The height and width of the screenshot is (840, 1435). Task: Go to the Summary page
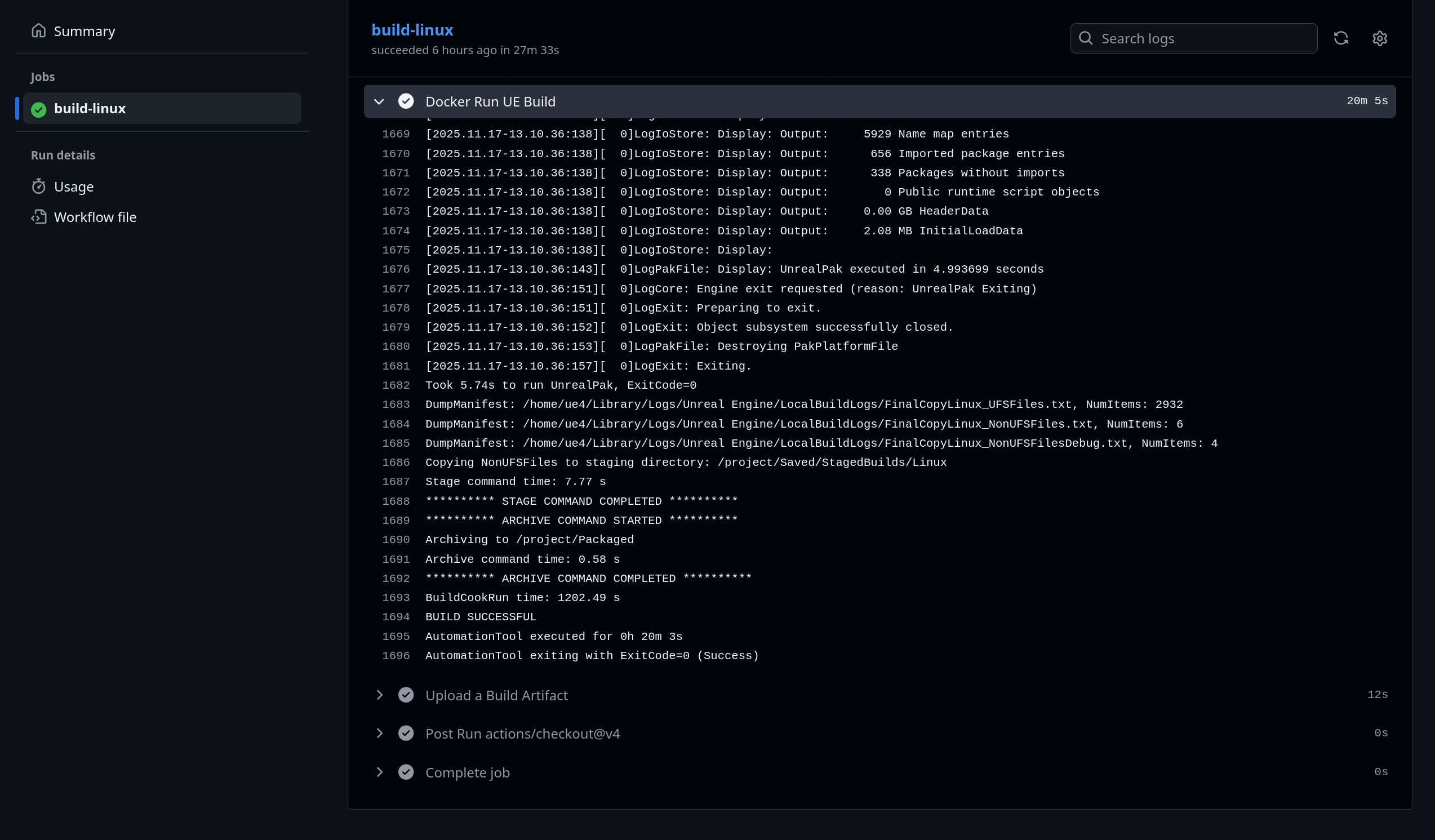(x=85, y=31)
